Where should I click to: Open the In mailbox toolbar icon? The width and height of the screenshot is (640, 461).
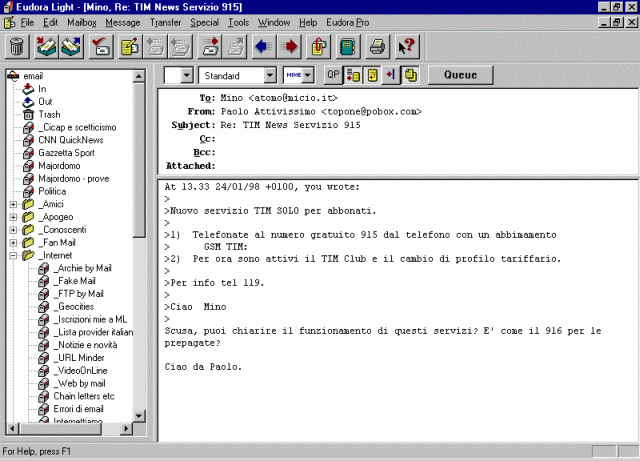(47, 47)
